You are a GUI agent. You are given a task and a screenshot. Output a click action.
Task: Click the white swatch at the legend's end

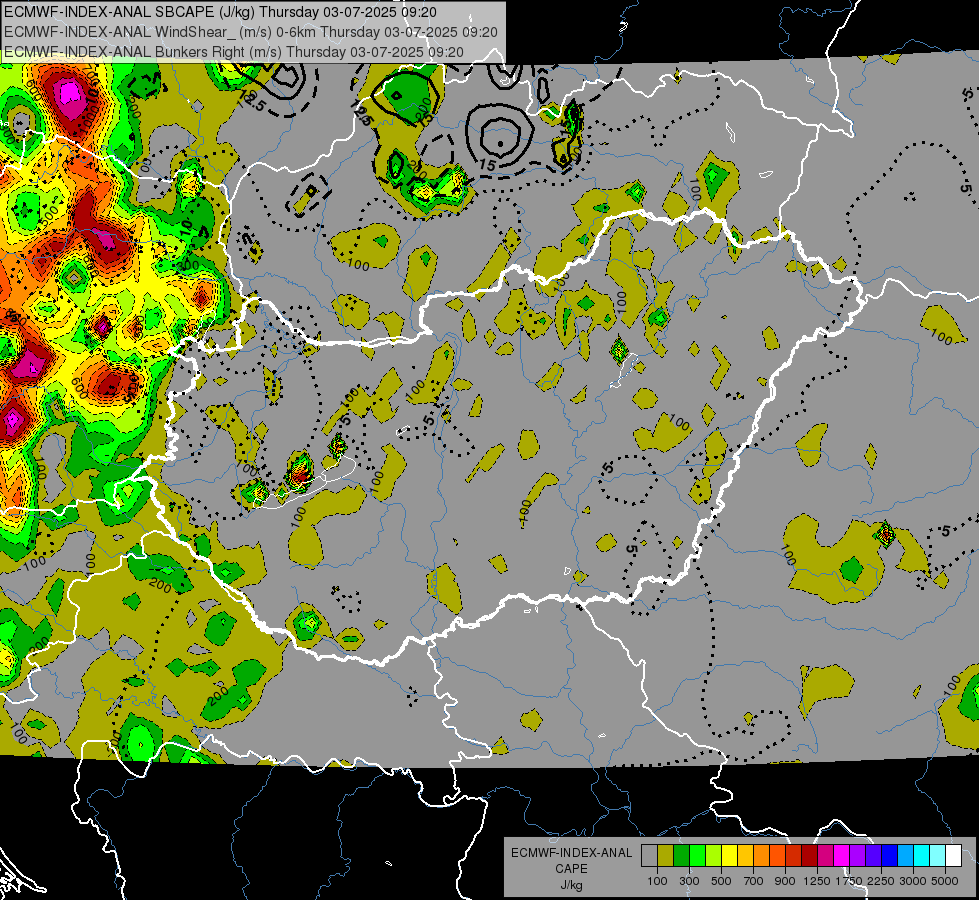954,855
